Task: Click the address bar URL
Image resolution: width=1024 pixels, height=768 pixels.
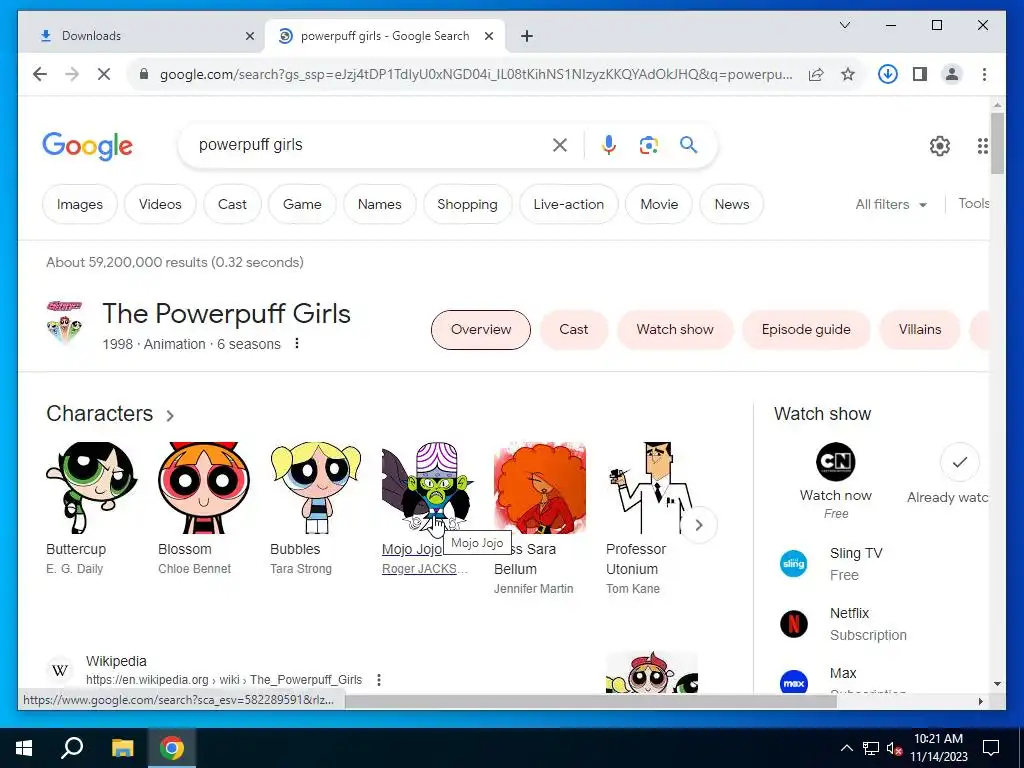Action: click(475, 74)
